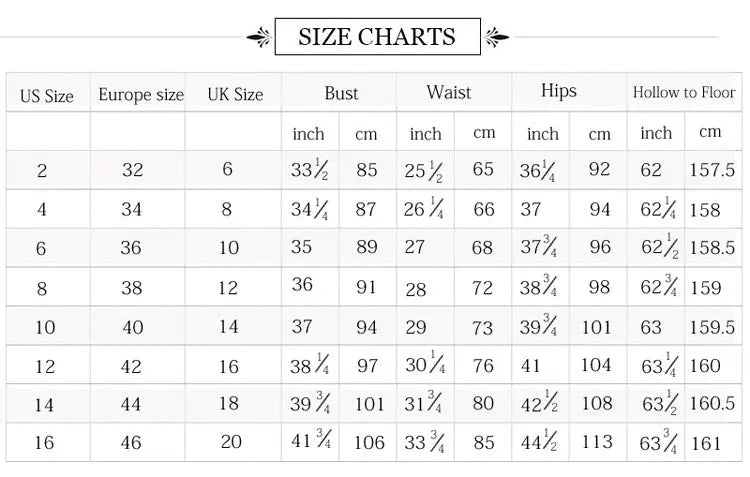750x477 pixels.
Task: Click the left decorative flourish beside SIZE CHARTS
Action: coord(259,38)
